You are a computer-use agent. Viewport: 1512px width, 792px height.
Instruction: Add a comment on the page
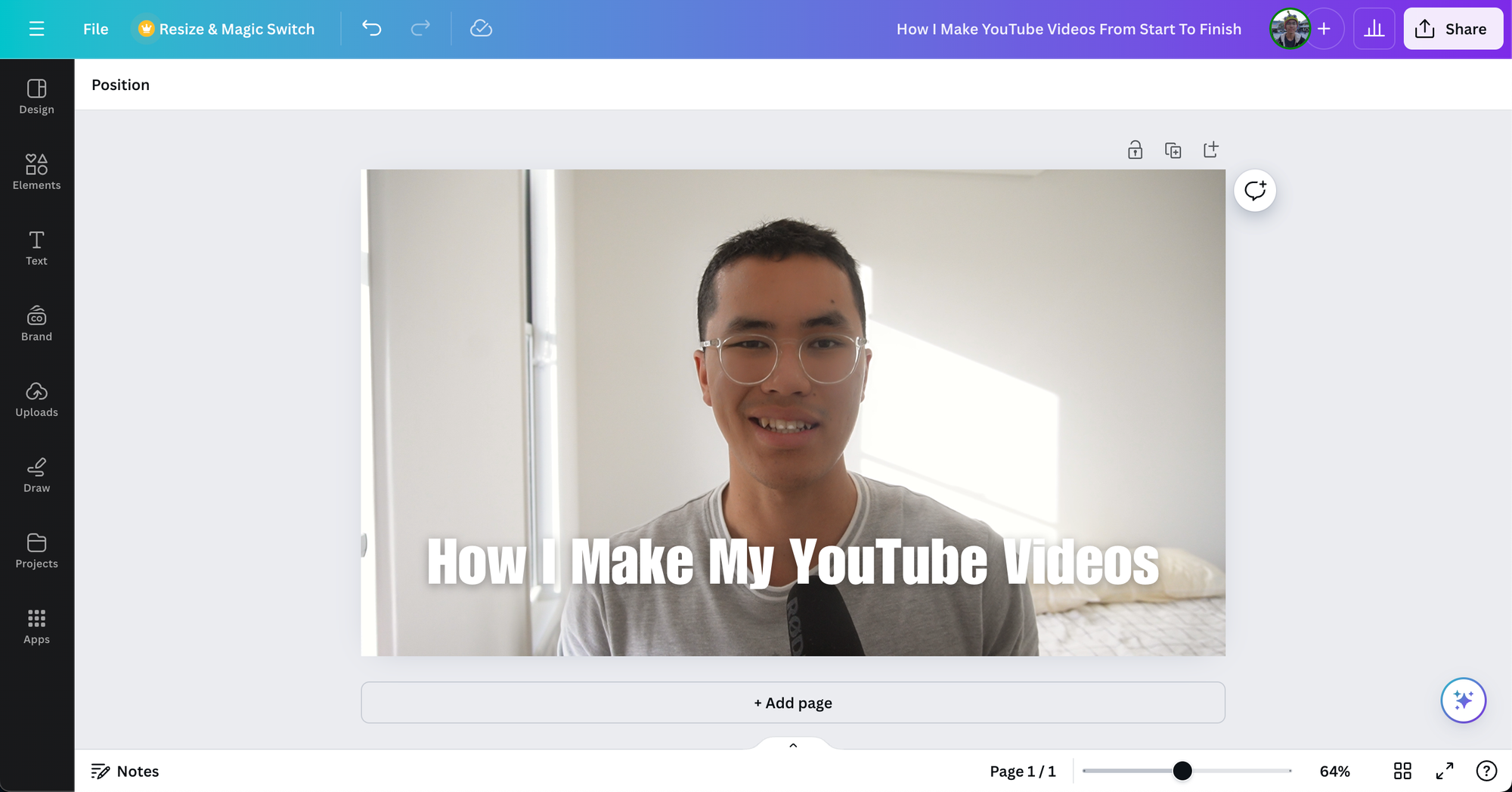click(x=1255, y=191)
